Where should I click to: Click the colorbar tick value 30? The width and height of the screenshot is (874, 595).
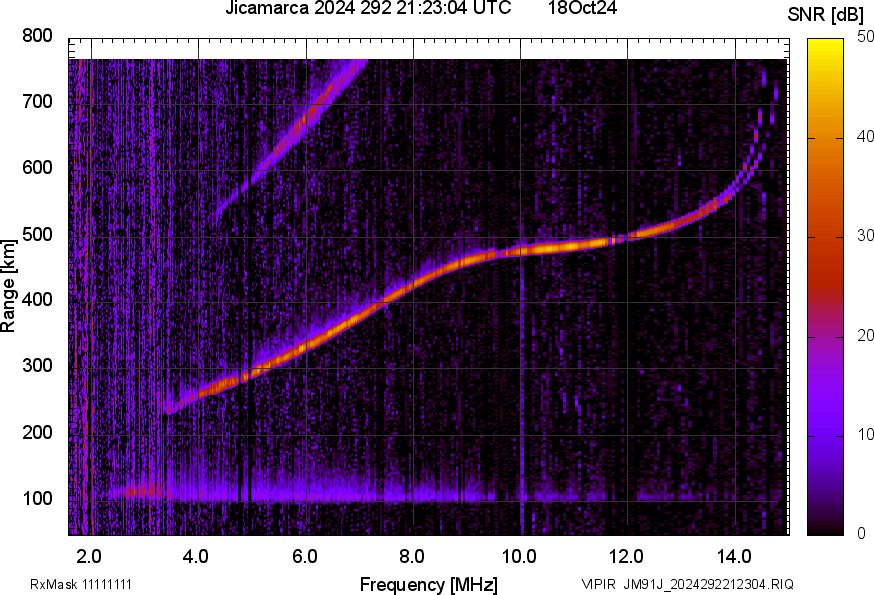point(865,235)
